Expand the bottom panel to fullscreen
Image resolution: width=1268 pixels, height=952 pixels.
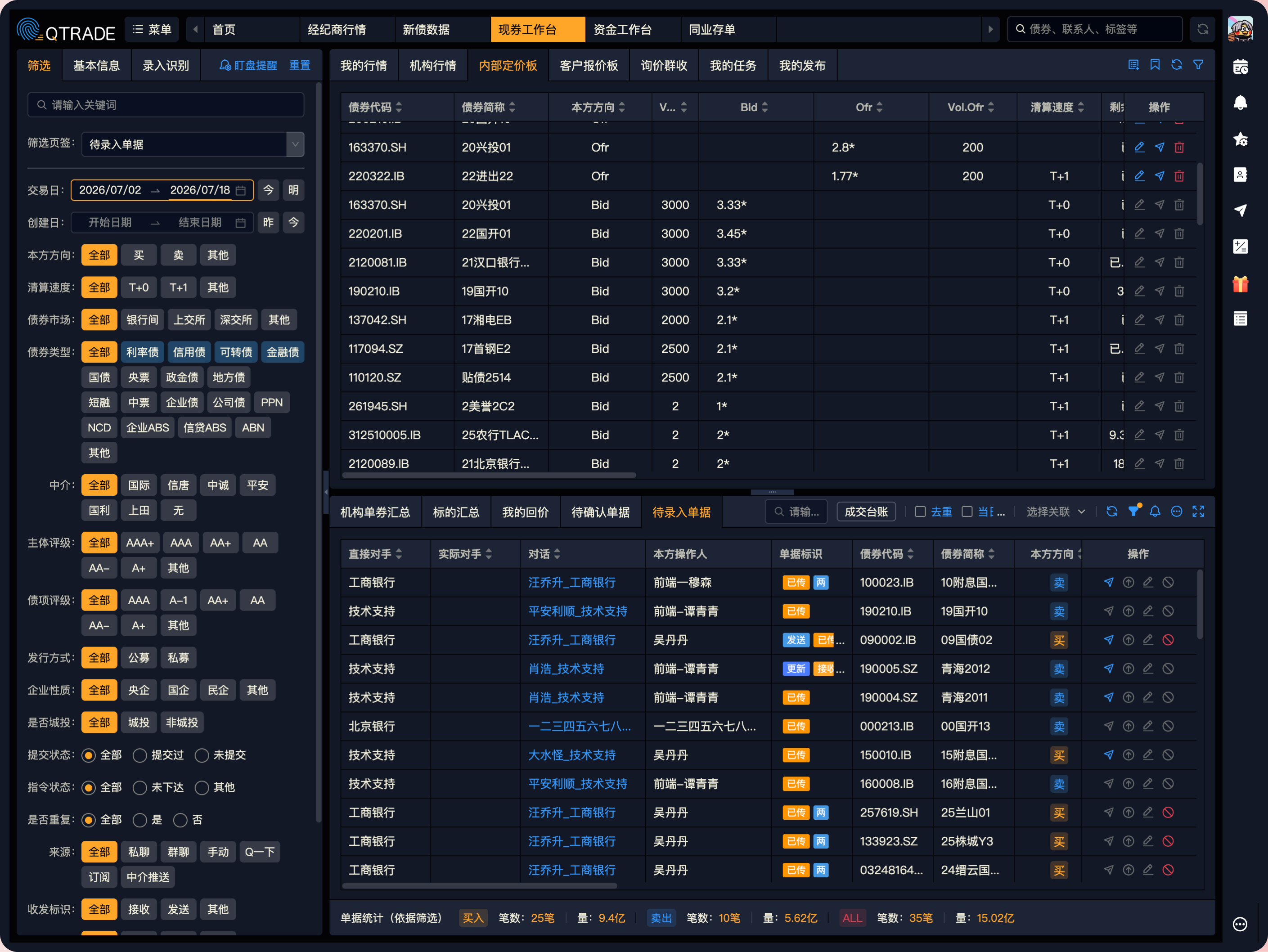pyautogui.click(x=1198, y=511)
